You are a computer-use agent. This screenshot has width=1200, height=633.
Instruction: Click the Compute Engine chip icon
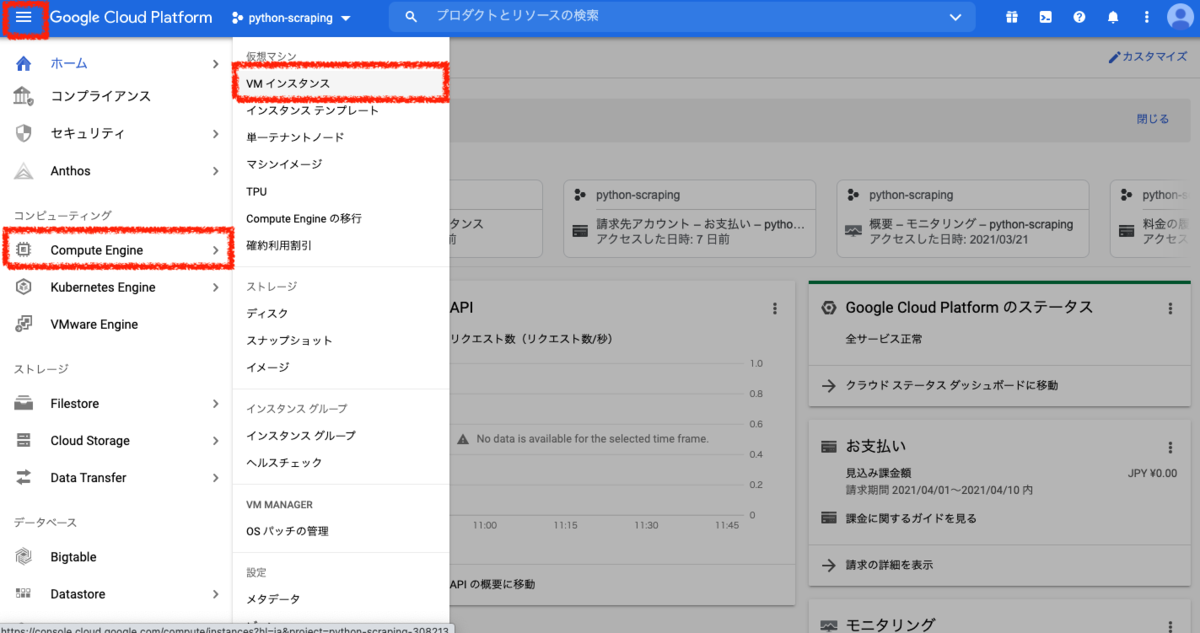[x=24, y=250]
